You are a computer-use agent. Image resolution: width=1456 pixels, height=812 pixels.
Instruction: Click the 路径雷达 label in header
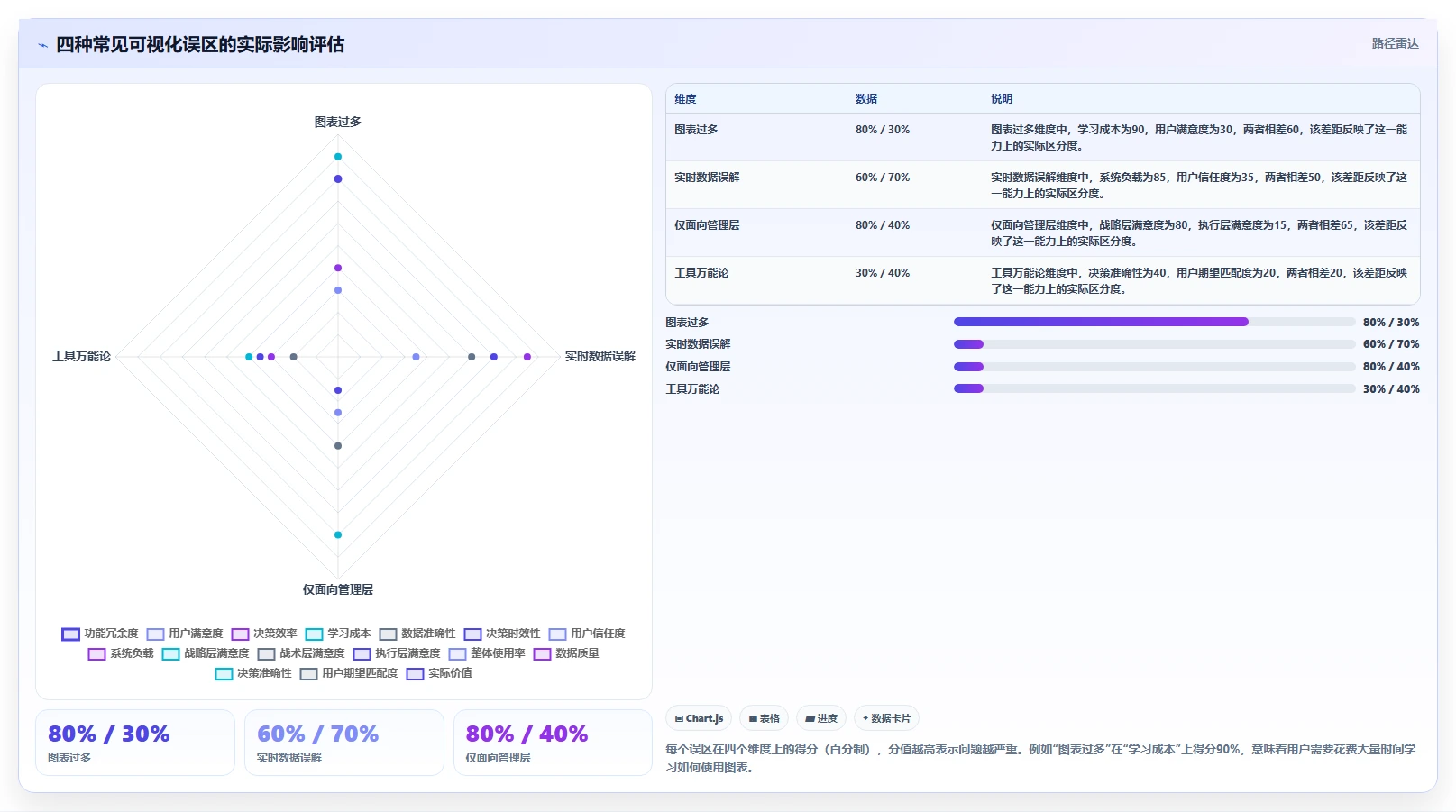coord(1395,43)
